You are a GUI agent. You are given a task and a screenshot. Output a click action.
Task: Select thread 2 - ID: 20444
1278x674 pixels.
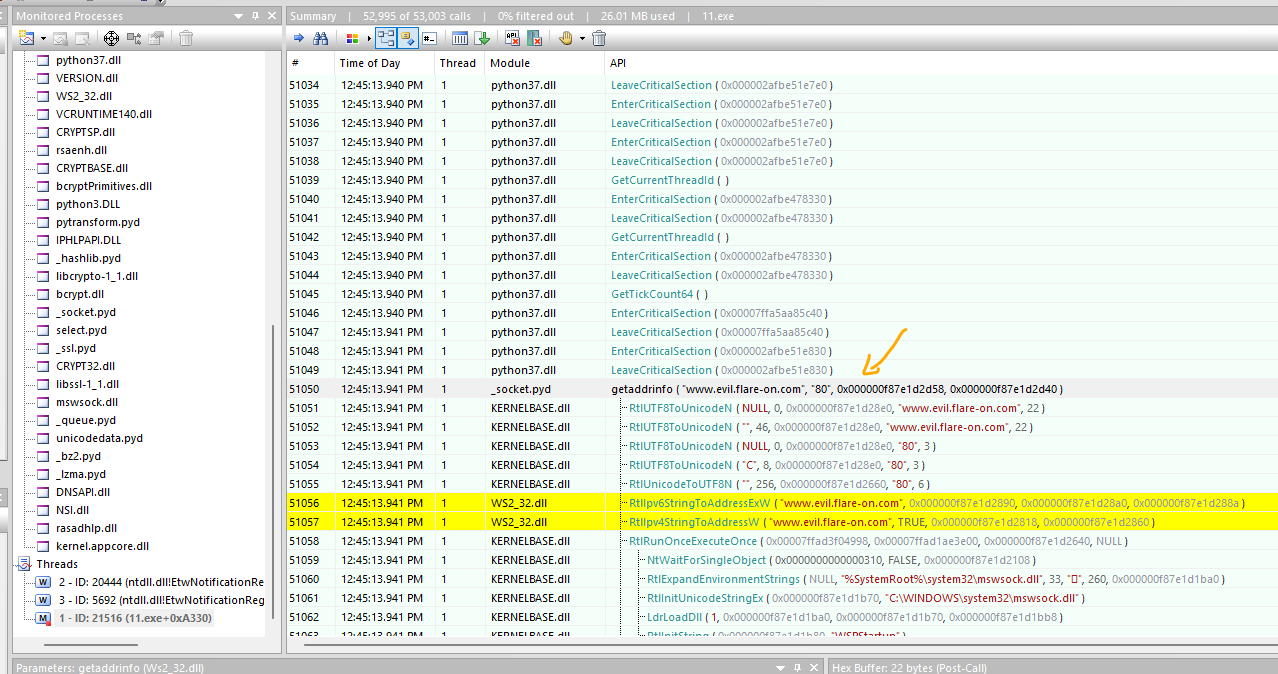coord(160,582)
